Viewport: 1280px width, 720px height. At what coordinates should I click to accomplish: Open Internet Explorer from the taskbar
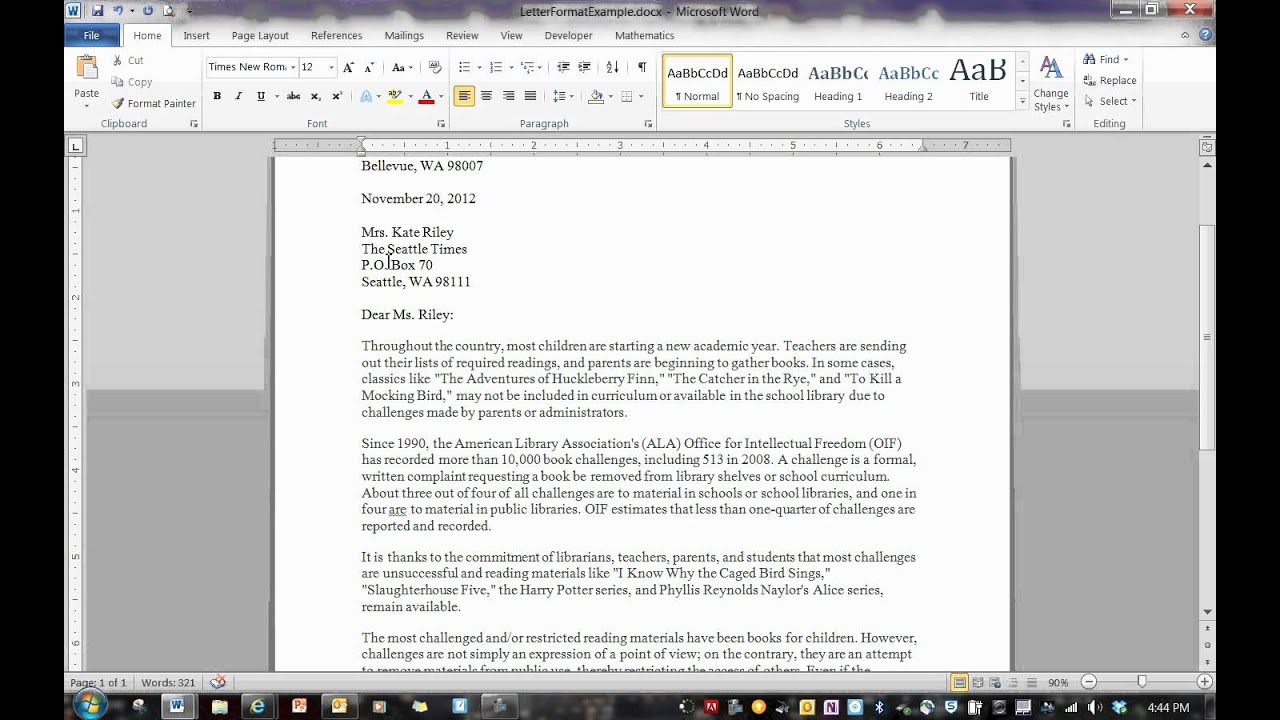point(258,706)
